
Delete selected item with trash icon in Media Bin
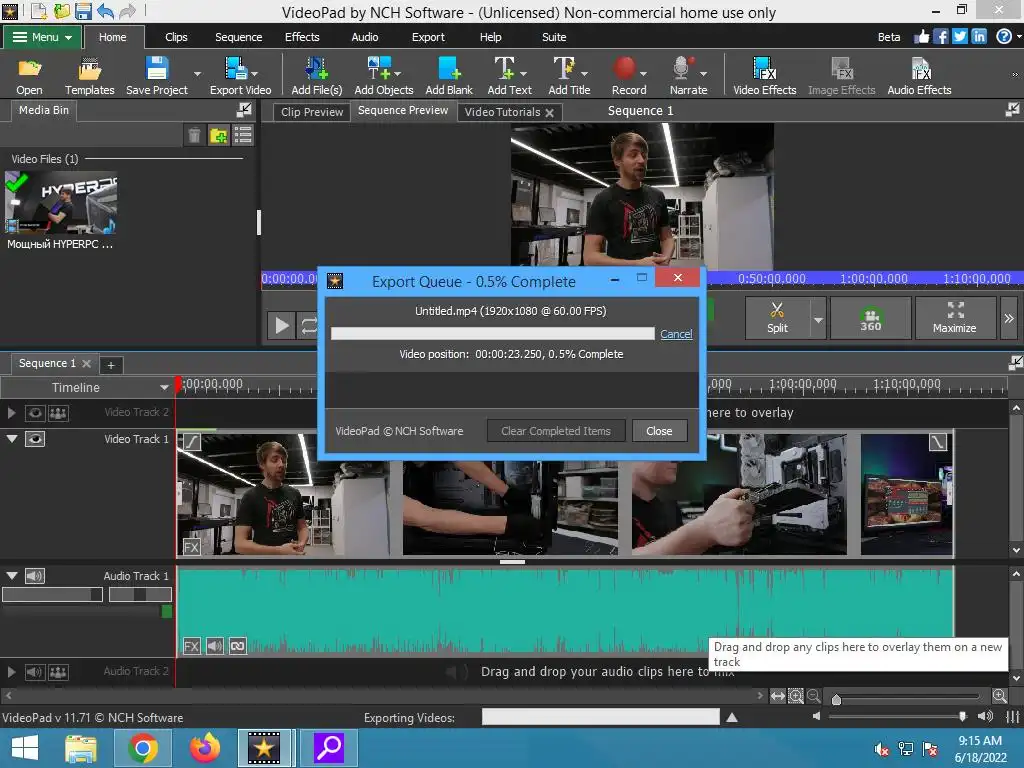[194, 135]
